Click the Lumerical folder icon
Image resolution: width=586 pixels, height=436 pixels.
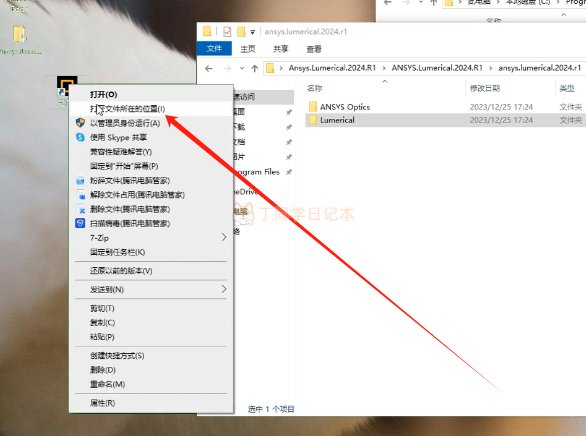pyautogui.click(x=313, y=120)
